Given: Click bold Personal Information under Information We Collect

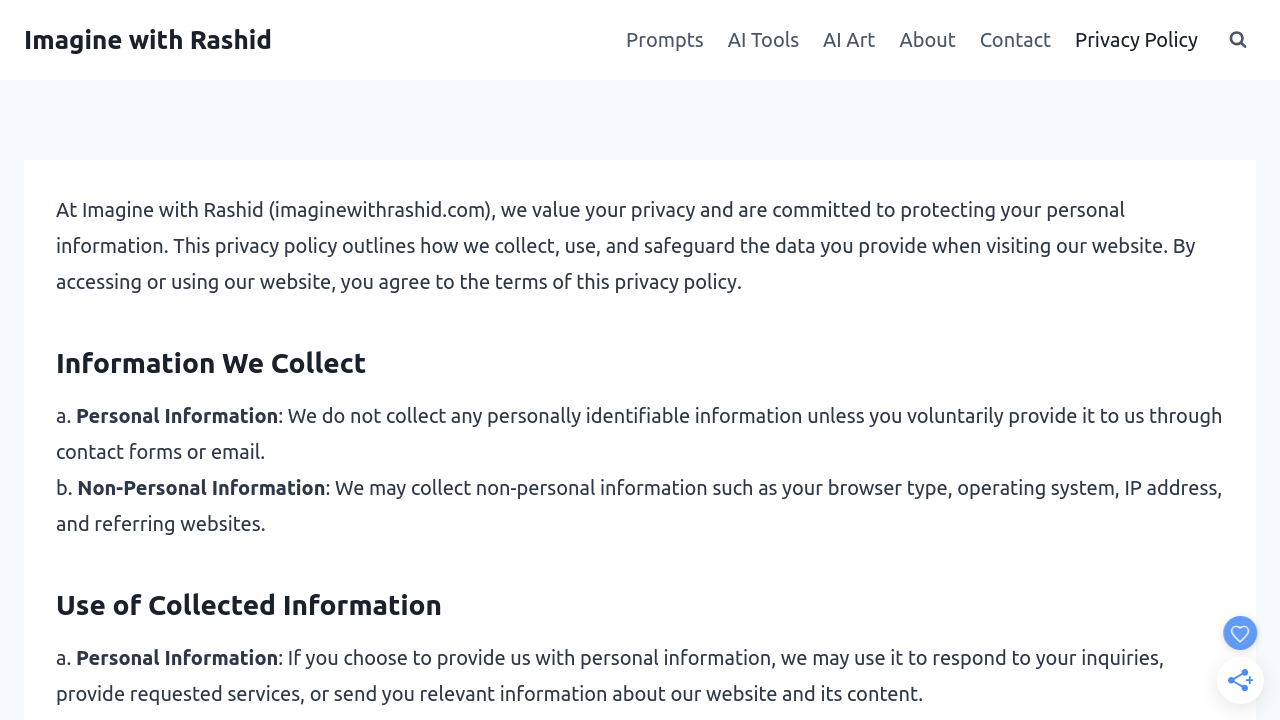Looking at the screenshot, I should [177, 416].
